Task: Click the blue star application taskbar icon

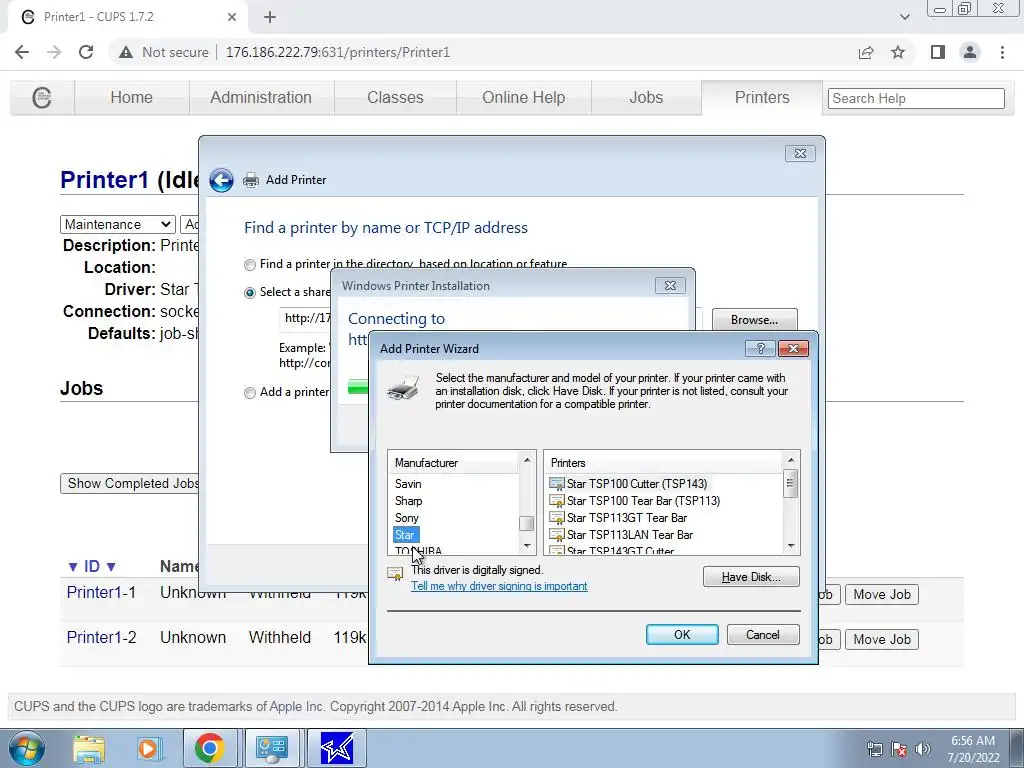Action: pos(337,748)
